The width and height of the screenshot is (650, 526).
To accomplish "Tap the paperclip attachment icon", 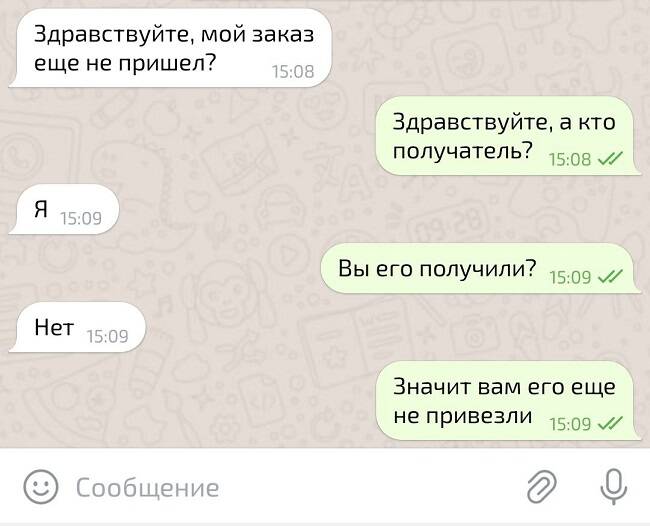I will tap(541, 487).
